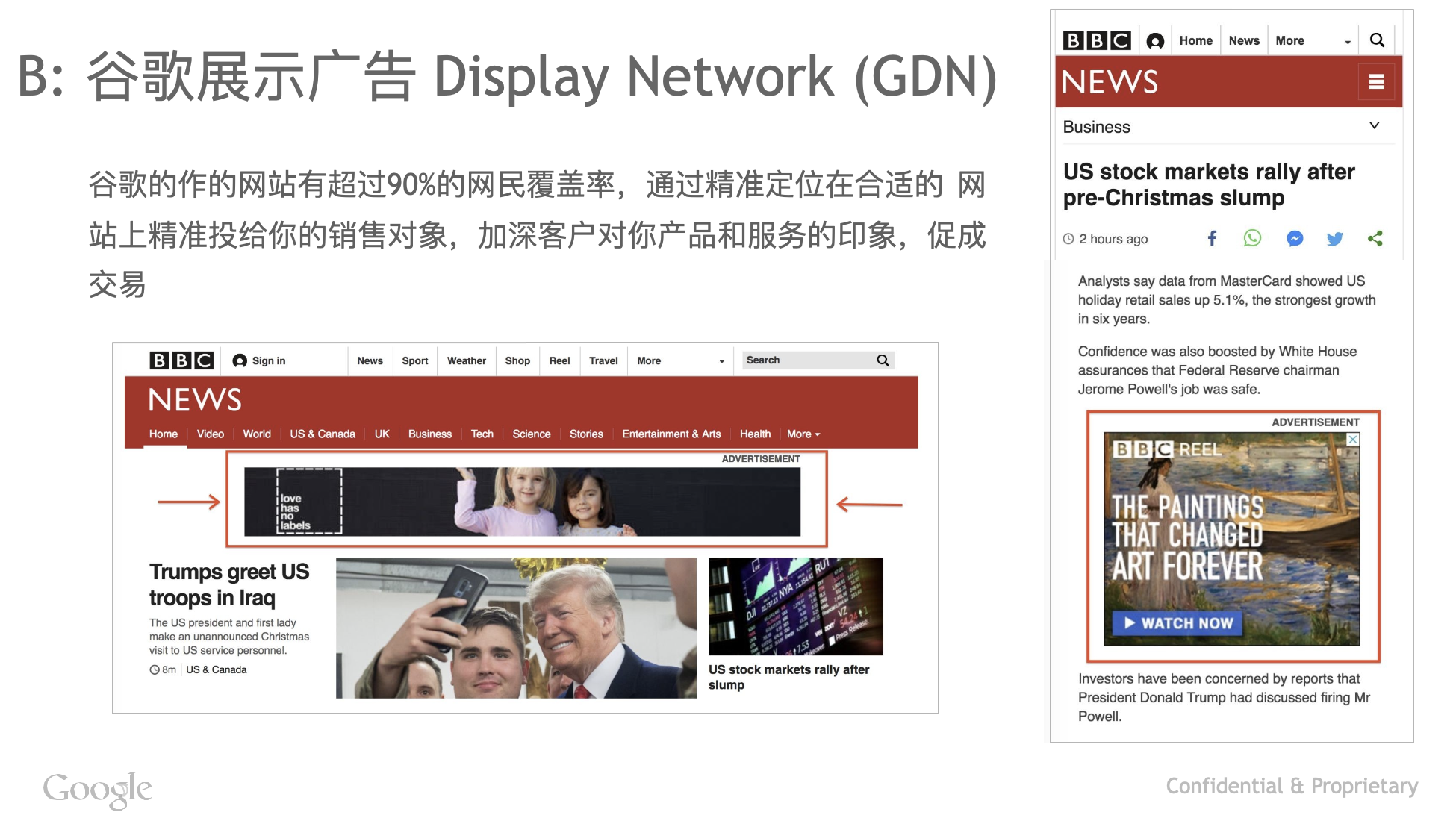Click the BBC logo on desktop page
The width and height of the screenshot is (1456, 821).
tap(181, 360)
